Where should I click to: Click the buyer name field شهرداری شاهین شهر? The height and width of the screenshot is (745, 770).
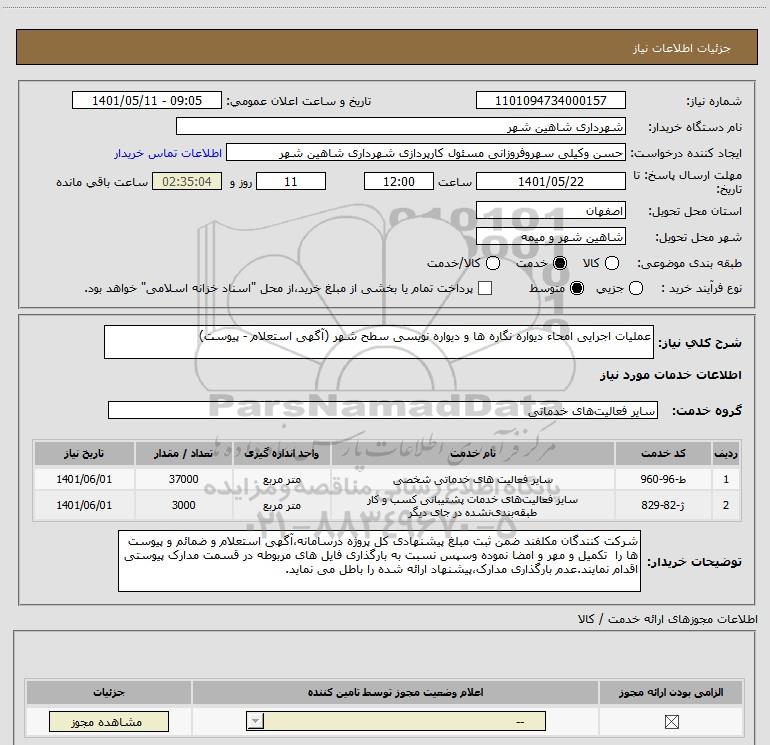401,127
